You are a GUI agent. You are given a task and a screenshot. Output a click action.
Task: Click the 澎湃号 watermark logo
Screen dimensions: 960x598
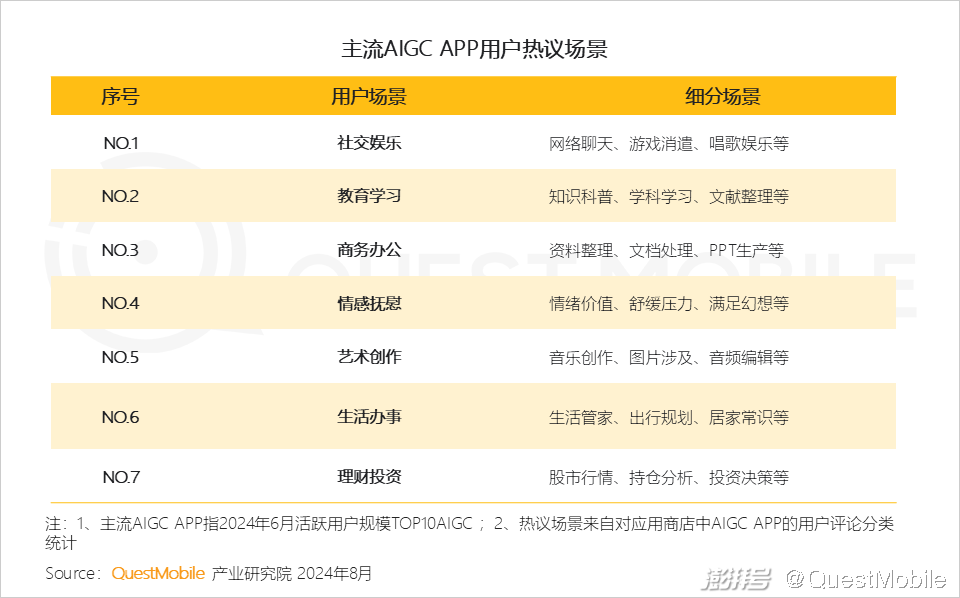[x=738, y=578]
